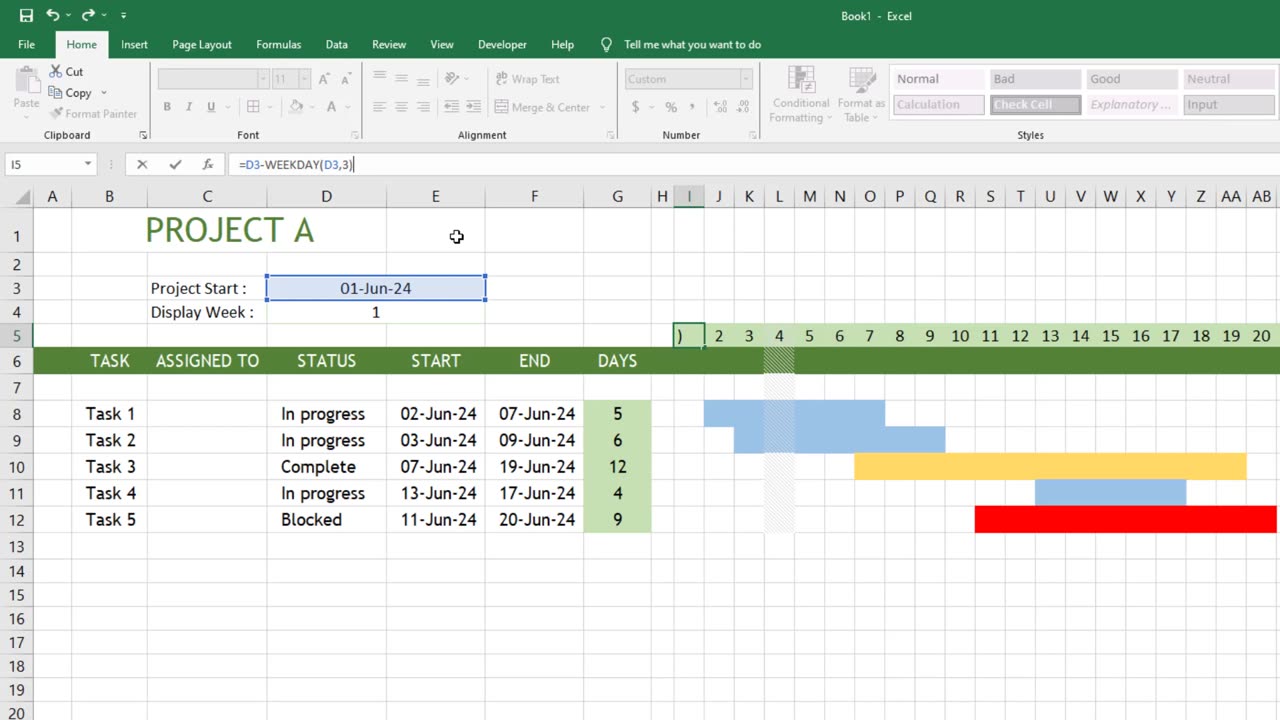The image size is (1280, 720).
Task: Select the Project Start cell 01-Jun-24
Action: [x=376, y=288]
